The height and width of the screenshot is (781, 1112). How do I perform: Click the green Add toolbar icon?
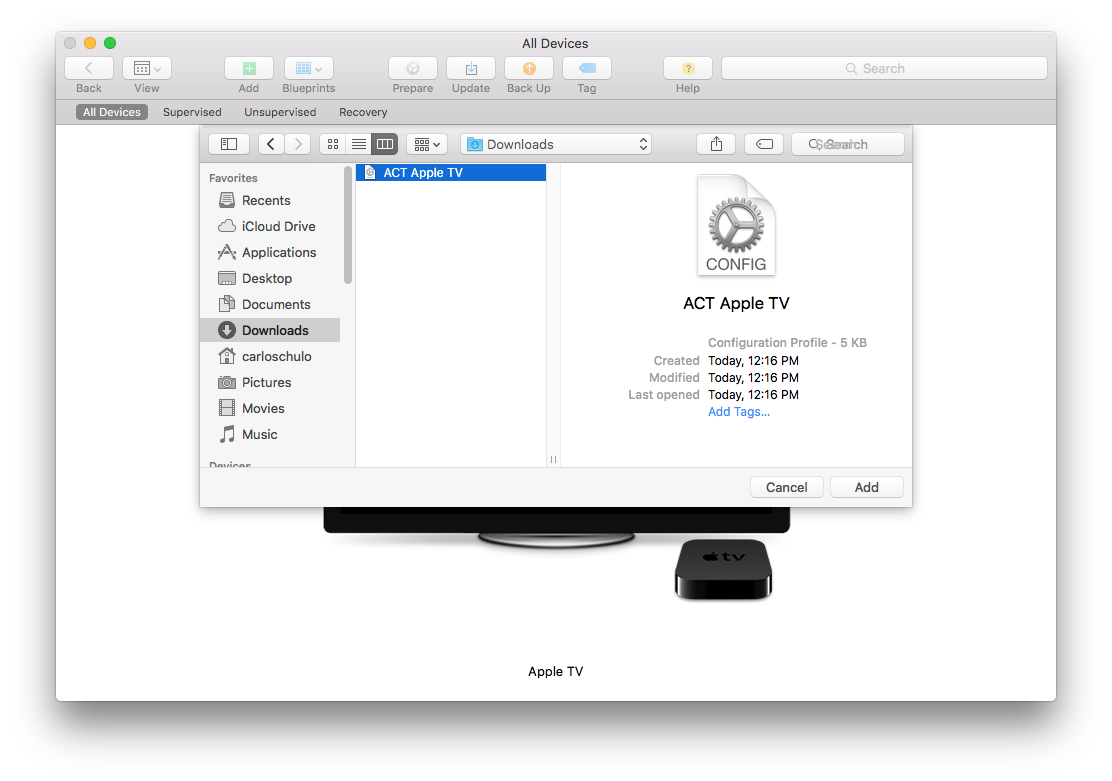coord(249,68)
